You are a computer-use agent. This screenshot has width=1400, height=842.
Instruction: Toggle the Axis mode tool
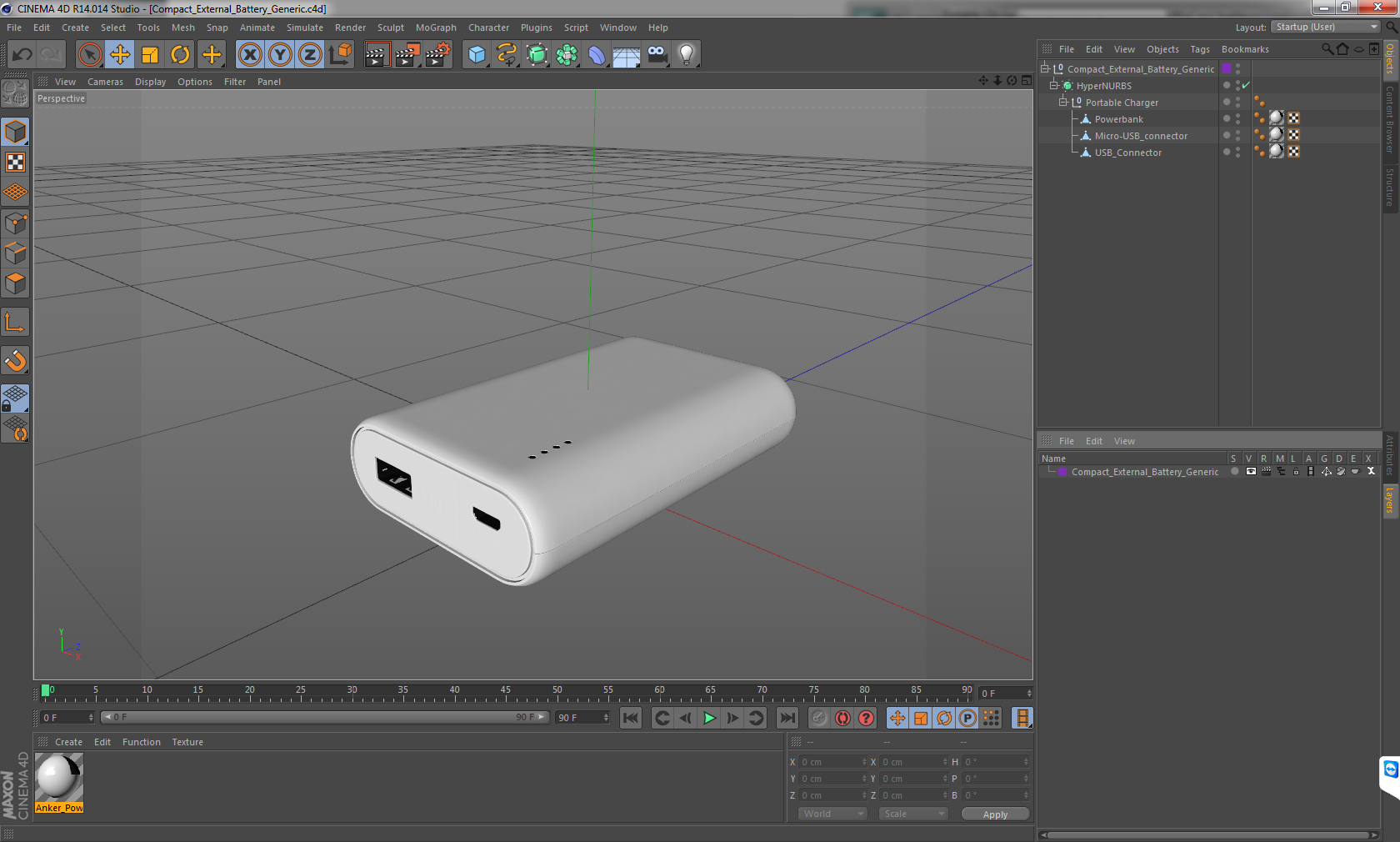click(15, 323)
